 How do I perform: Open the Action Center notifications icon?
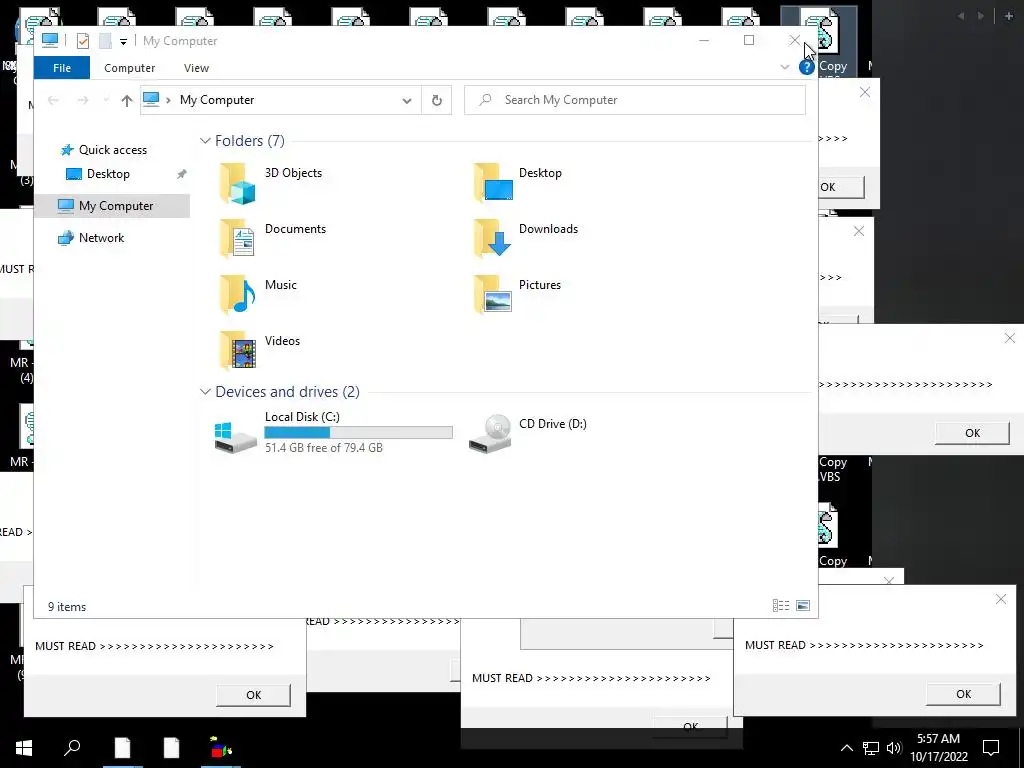coord(991,748)
